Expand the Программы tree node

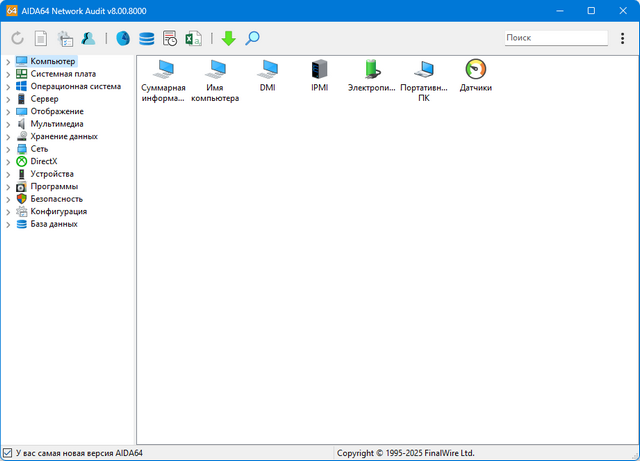coord(8,187)
